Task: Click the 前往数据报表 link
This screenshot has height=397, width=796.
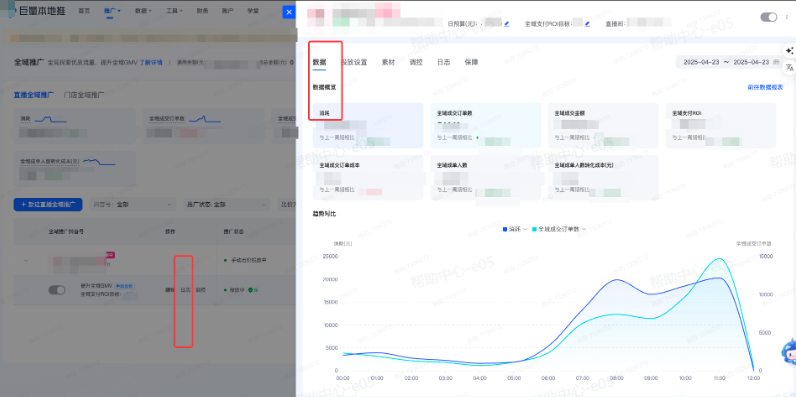Action: click(x=765, y=87)
